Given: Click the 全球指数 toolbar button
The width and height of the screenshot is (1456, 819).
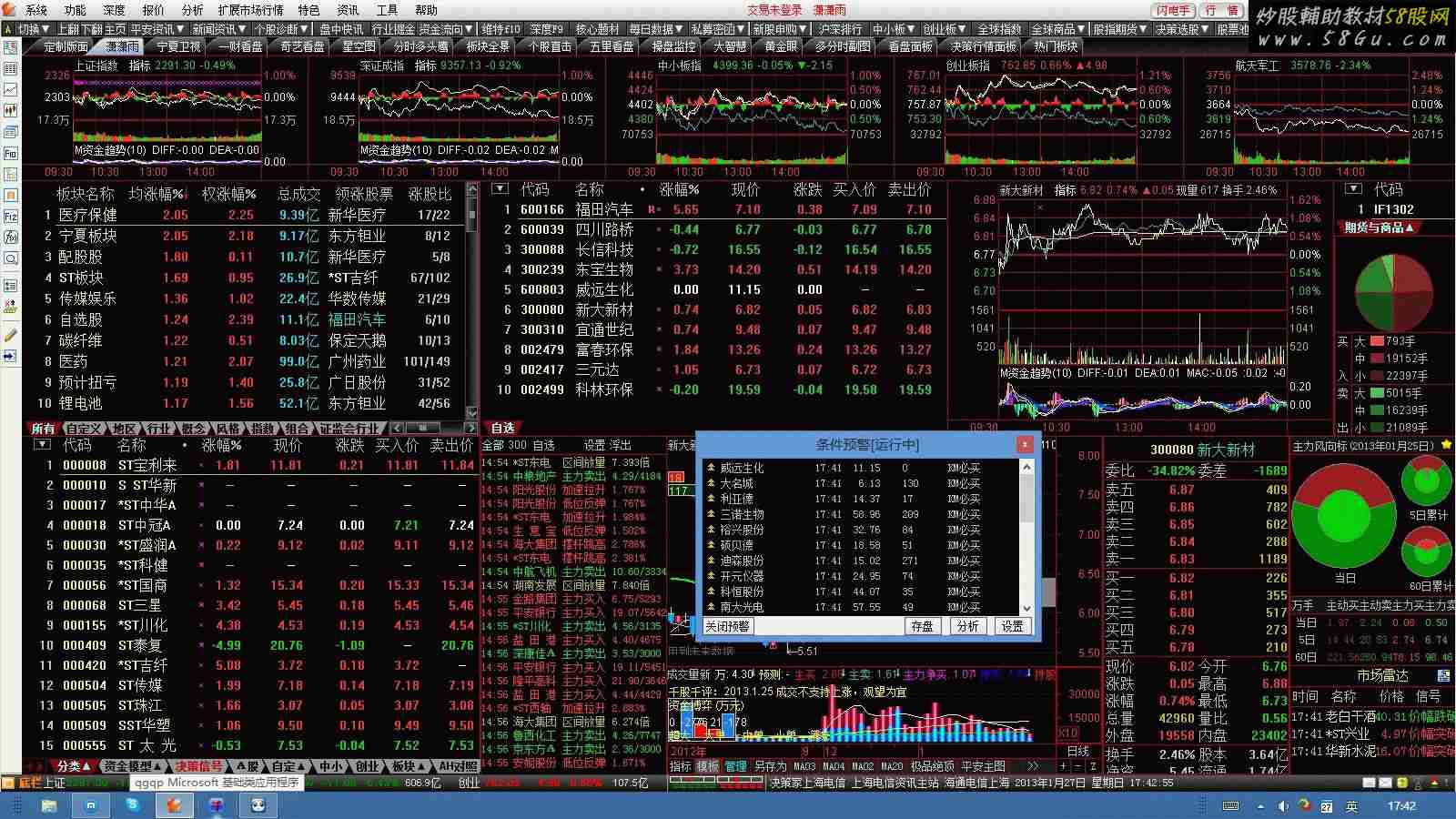Looking at the screenshot, I should tap(998, 29).
